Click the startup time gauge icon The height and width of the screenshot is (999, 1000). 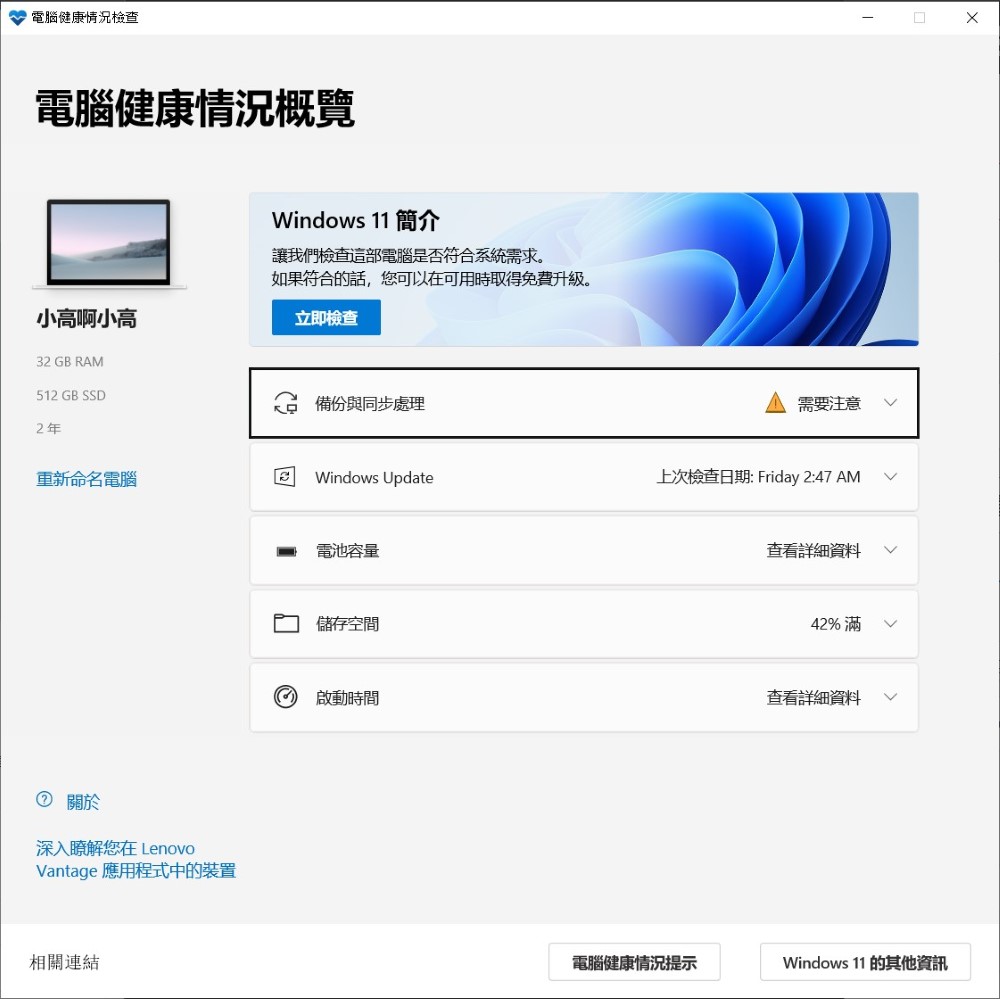tap(285, 697)
